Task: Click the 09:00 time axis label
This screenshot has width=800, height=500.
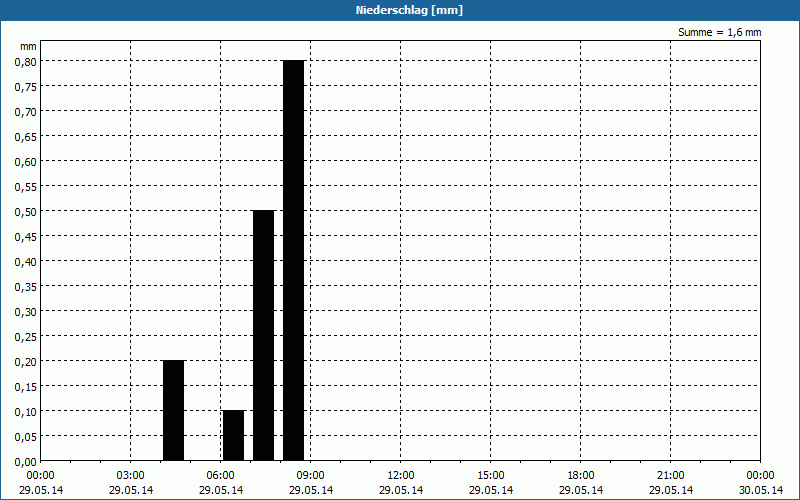Action: click(x=311, y=476)
